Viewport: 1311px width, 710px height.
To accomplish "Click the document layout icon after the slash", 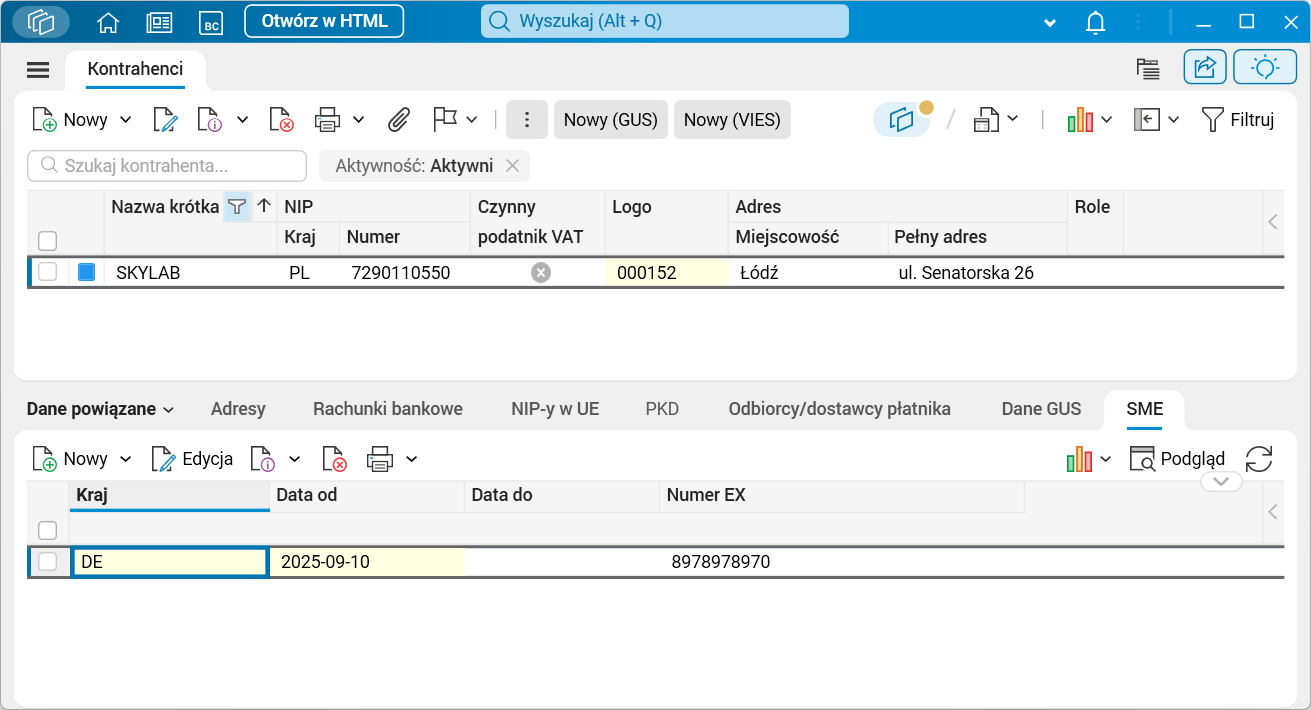I will (987, 120).
